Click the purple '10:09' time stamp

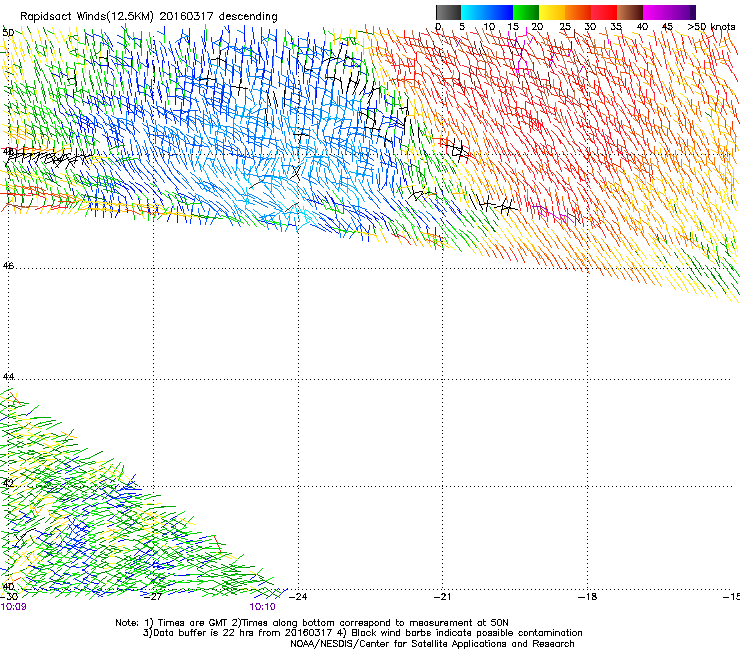tap(13, 607)
